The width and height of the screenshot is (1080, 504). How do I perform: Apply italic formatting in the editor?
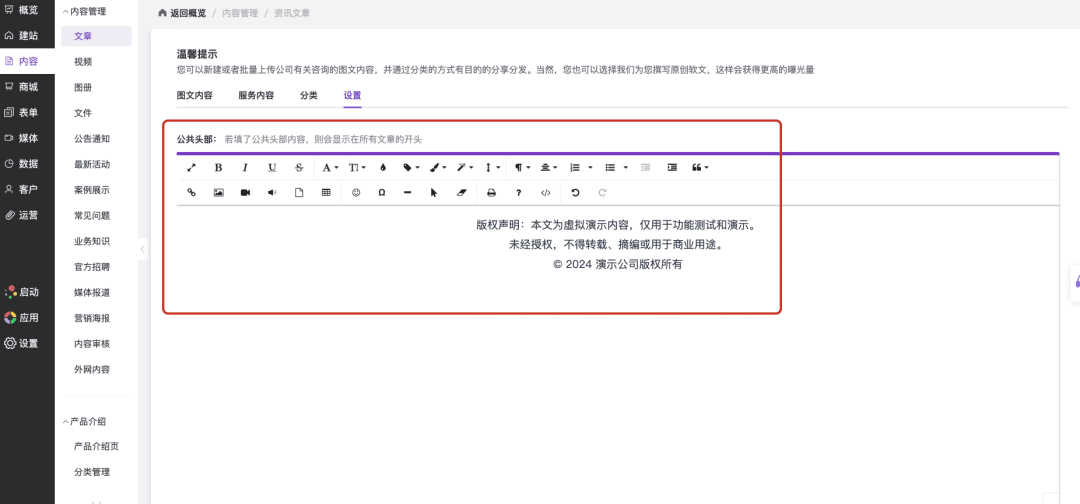coord(245,168)
